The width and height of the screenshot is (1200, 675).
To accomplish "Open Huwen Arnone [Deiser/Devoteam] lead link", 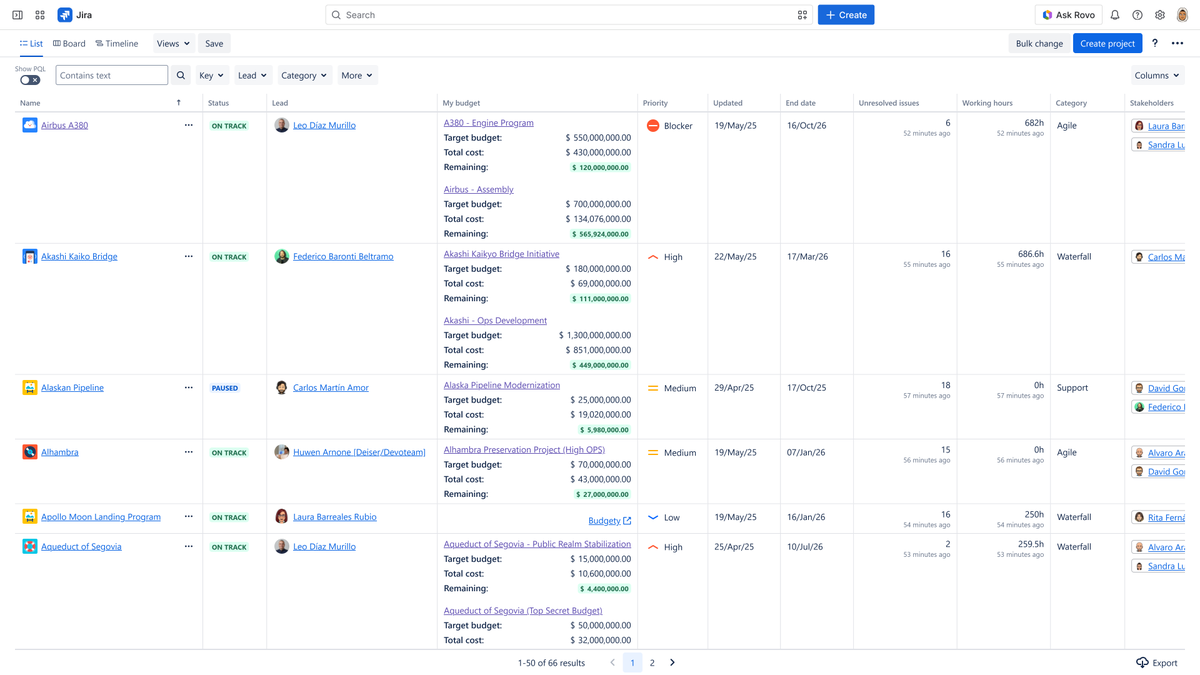I will tap(359, 452).
